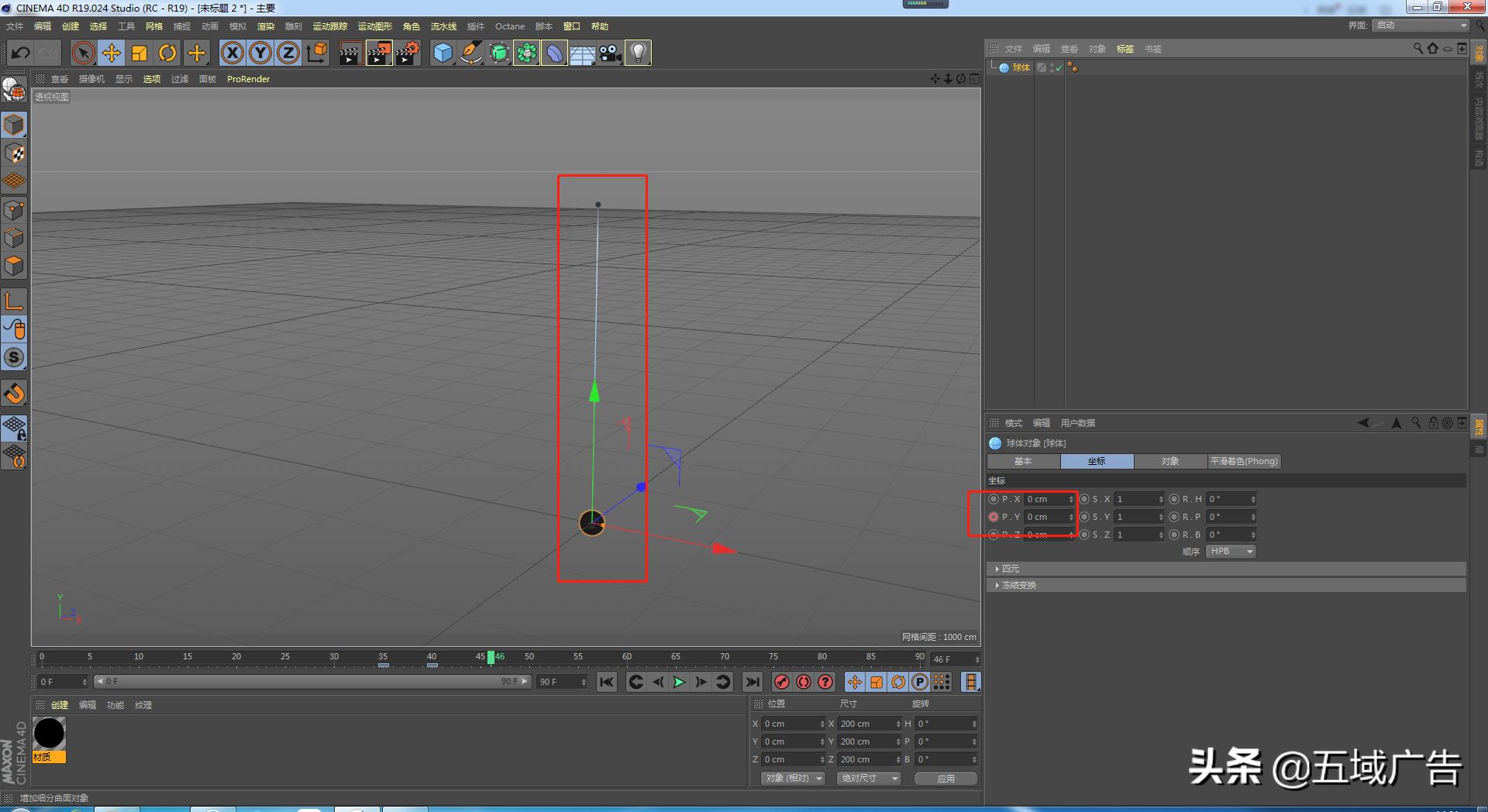1488x812 pixels.
Task: Expand the 四元 section
Action: [1010, 569]
